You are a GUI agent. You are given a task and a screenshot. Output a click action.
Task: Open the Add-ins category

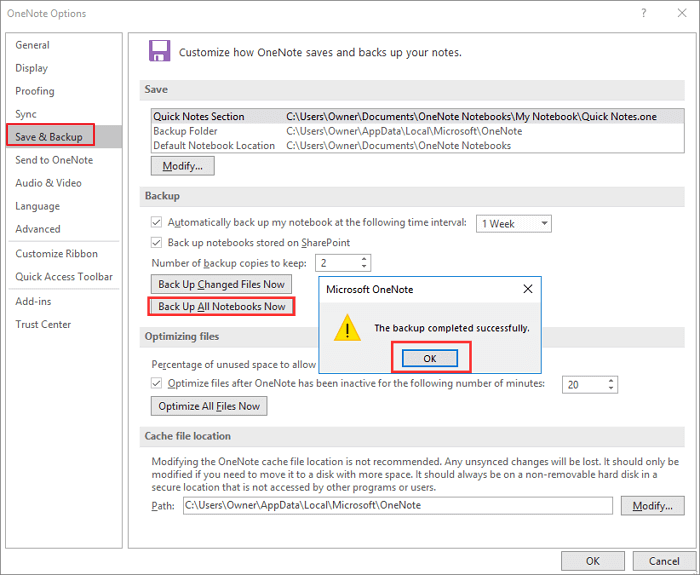(x=64, y=301)
